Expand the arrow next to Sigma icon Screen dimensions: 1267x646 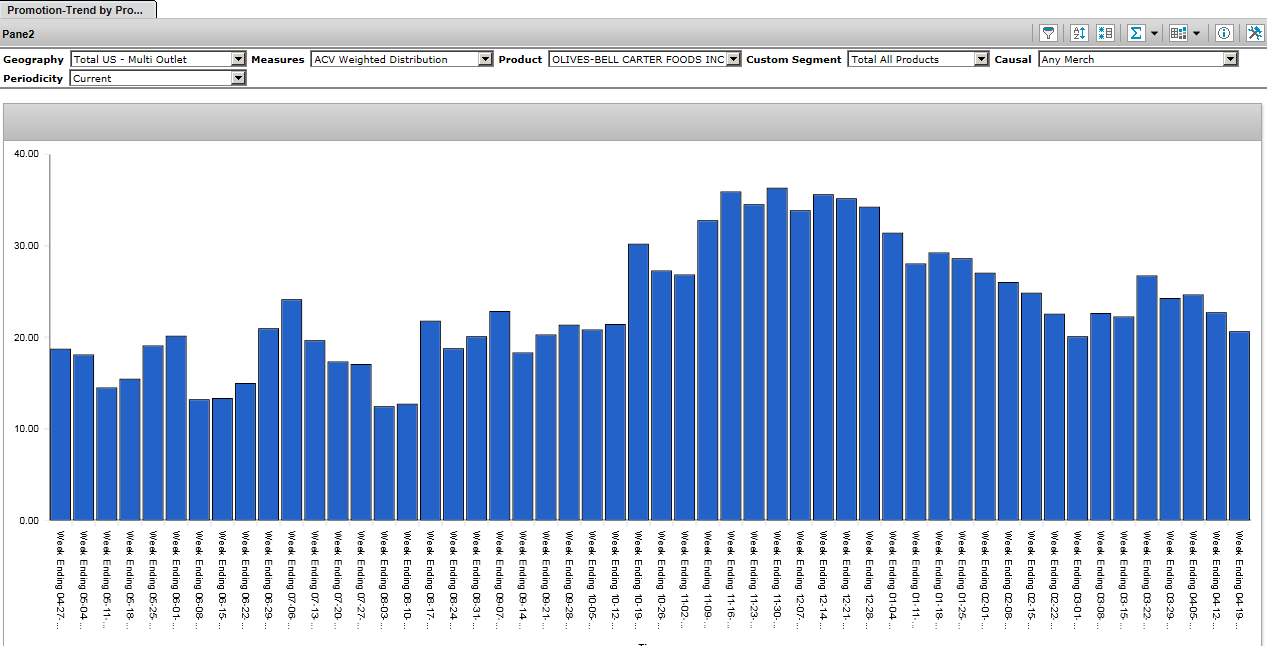tap(1154, 34)
